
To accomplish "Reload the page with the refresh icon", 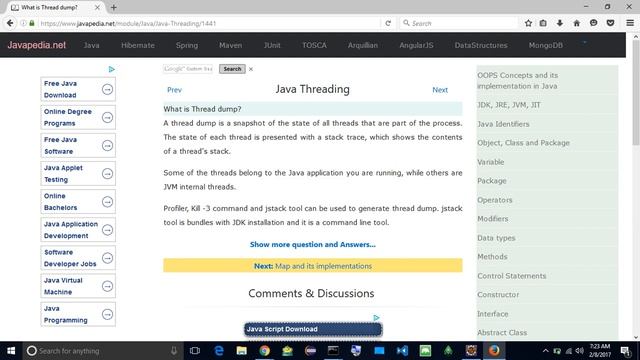I will click(388, 23).
